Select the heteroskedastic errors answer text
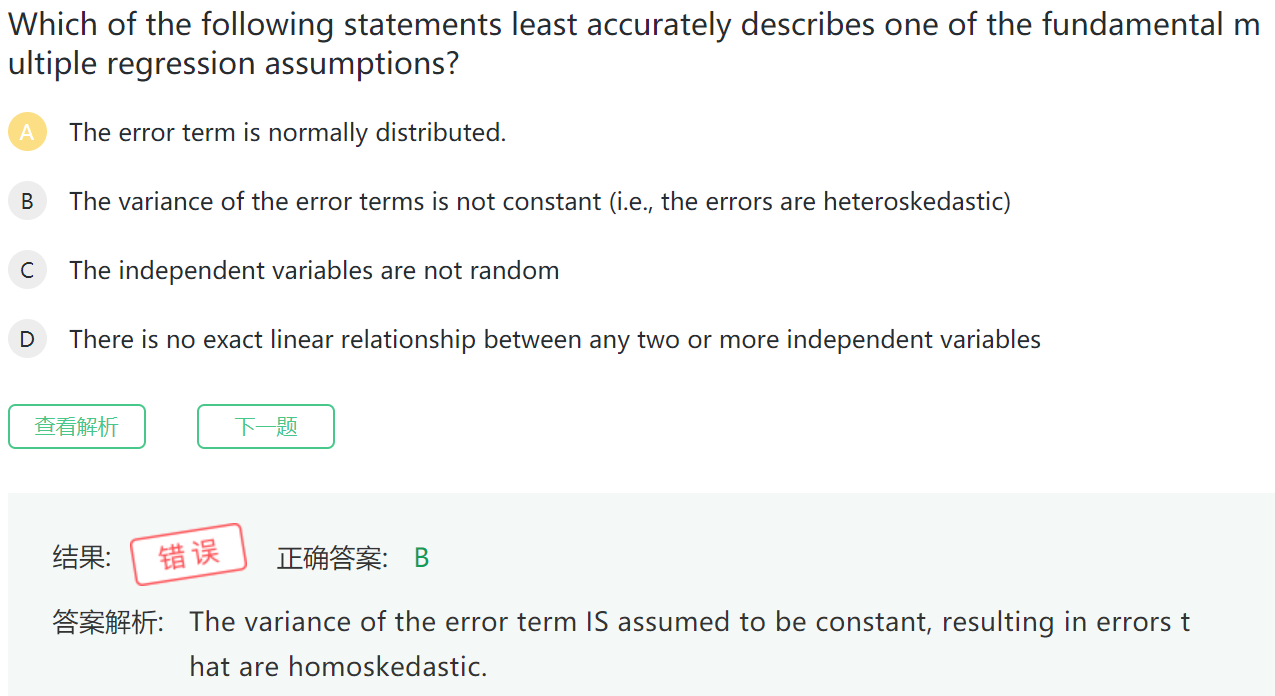This screenshot has width=1275, height=696. pyautogui.click(x=540, y=201)
